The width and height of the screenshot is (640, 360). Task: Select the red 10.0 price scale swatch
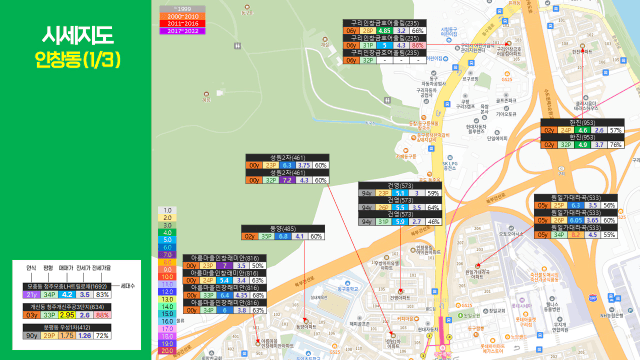click(x=167, y=277)
